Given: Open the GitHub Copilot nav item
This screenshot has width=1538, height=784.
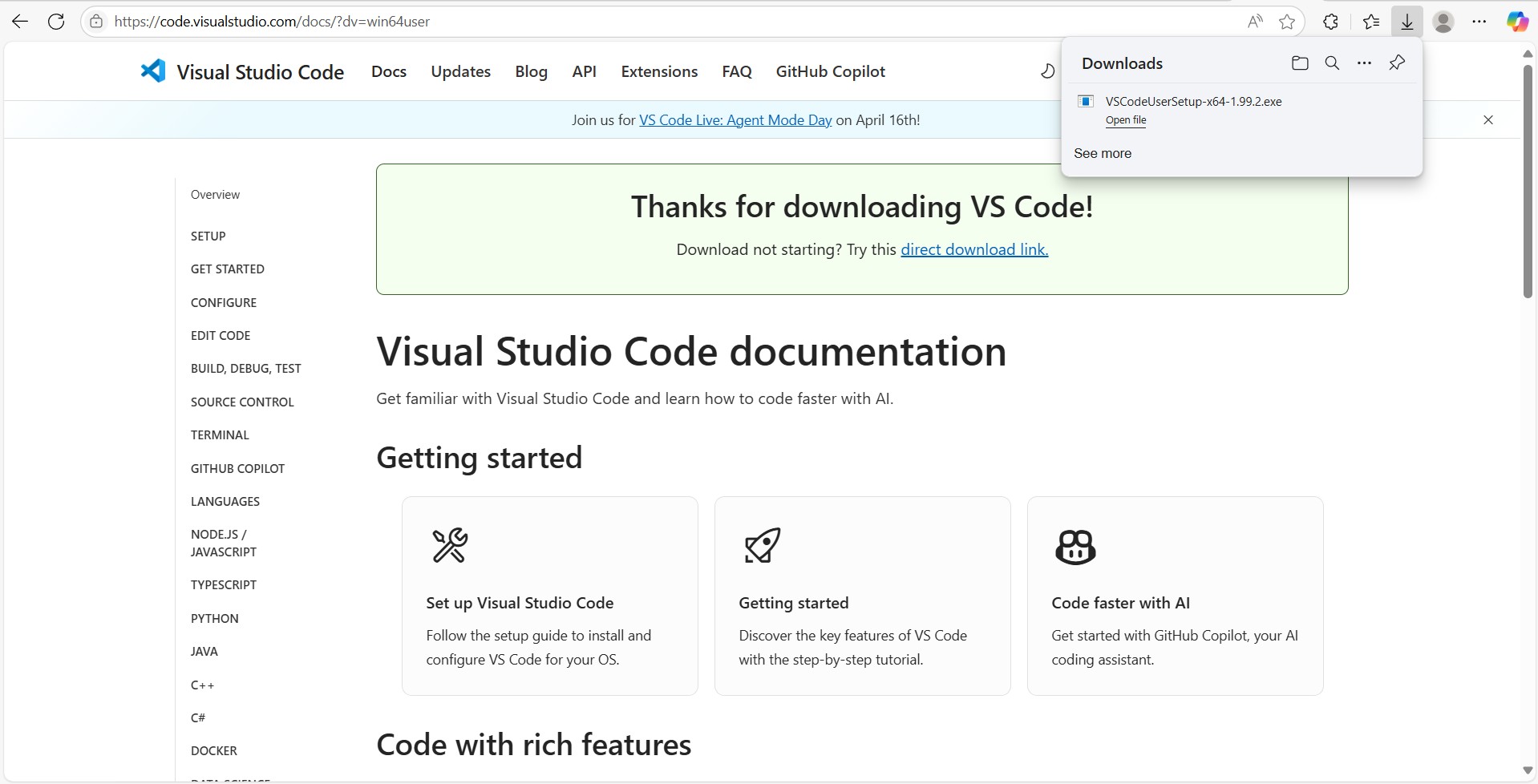Looking at the screenshot, I should pos(831,71).
